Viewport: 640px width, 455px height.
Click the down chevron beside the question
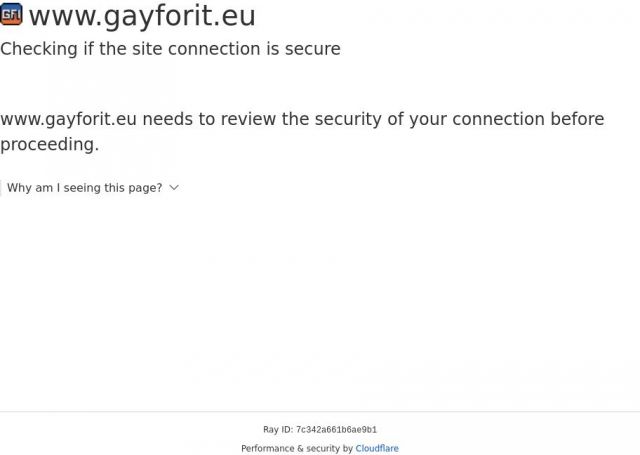click(174, 187)
